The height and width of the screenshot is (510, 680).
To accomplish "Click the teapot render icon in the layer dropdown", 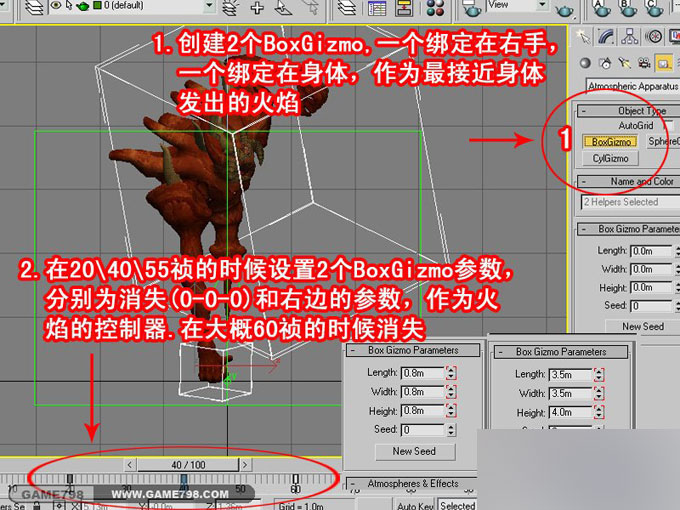I will [82, 6].
